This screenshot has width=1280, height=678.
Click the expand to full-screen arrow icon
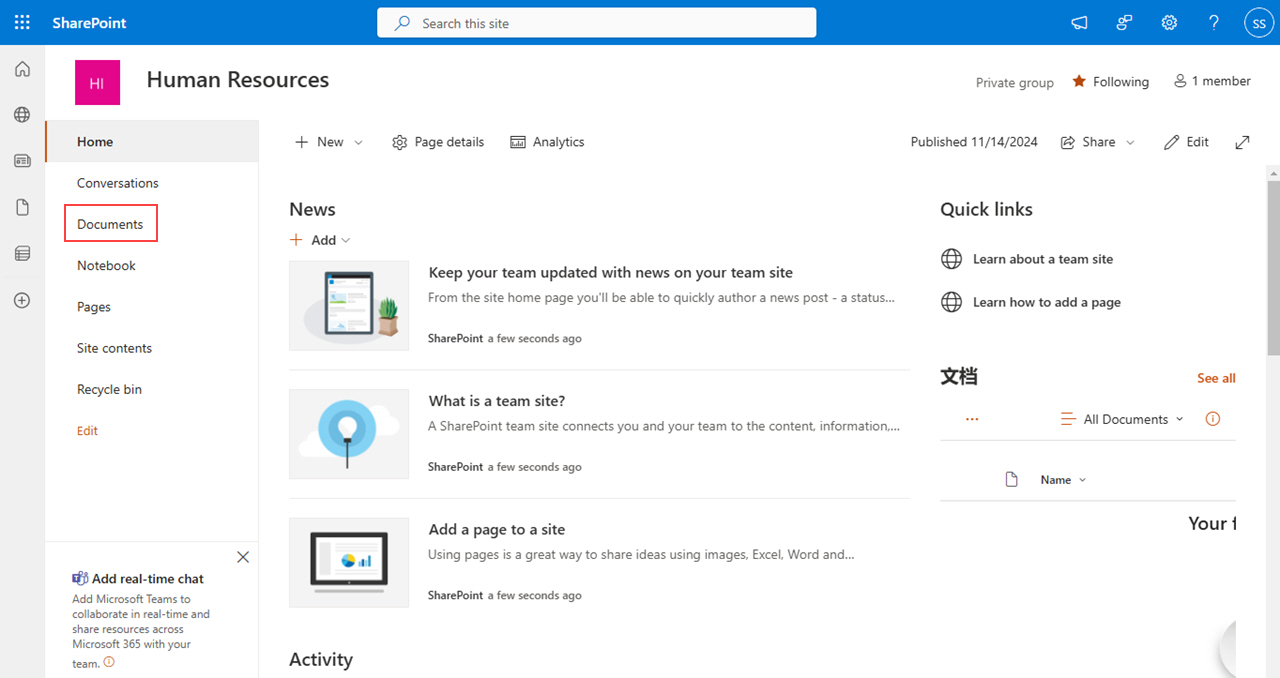[x=1242, y=142]
